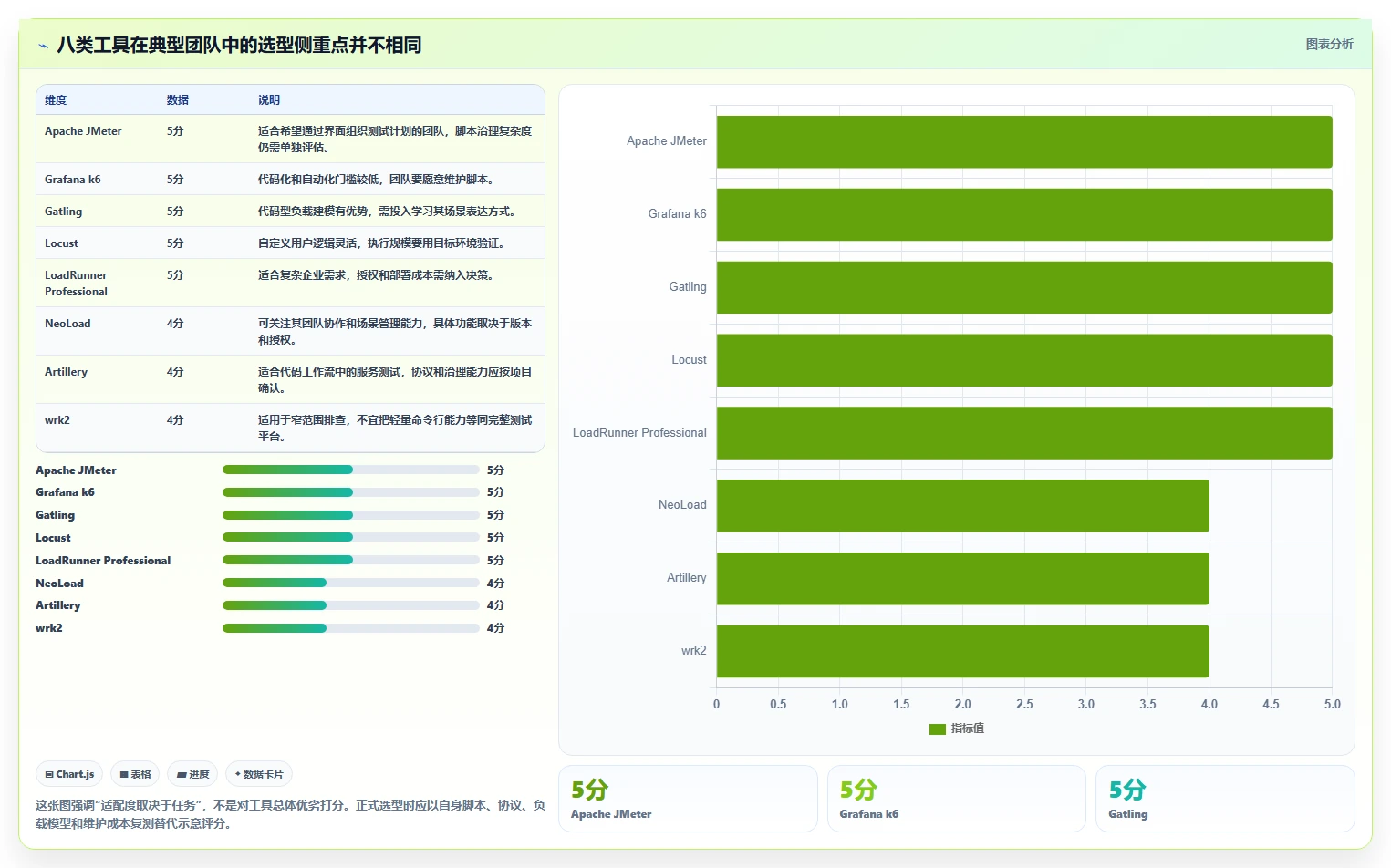This screenshot has height=868, width=1391.
Task: Click the NeoLoad label in progress list
Action: pos(59,584)
